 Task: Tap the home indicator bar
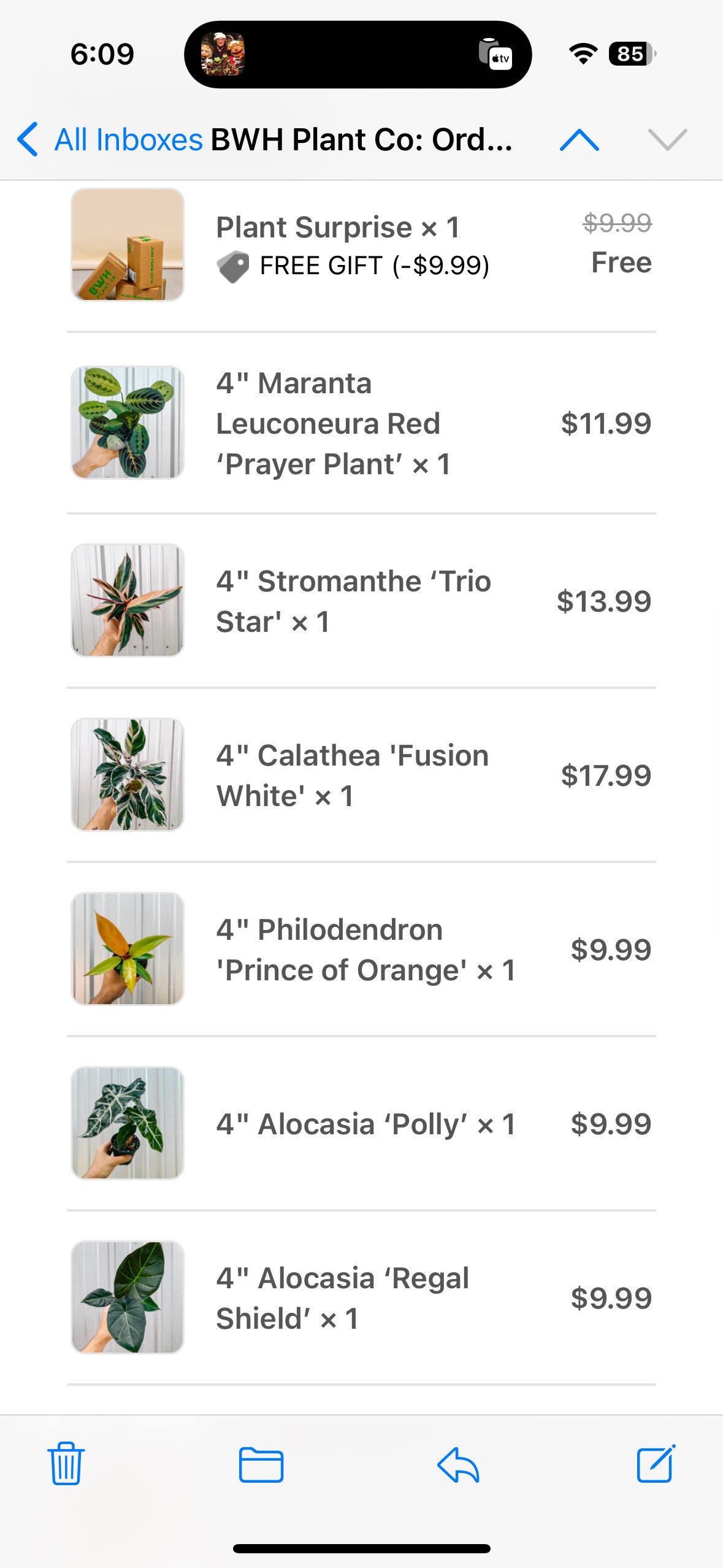click(x=362, y=1548)
